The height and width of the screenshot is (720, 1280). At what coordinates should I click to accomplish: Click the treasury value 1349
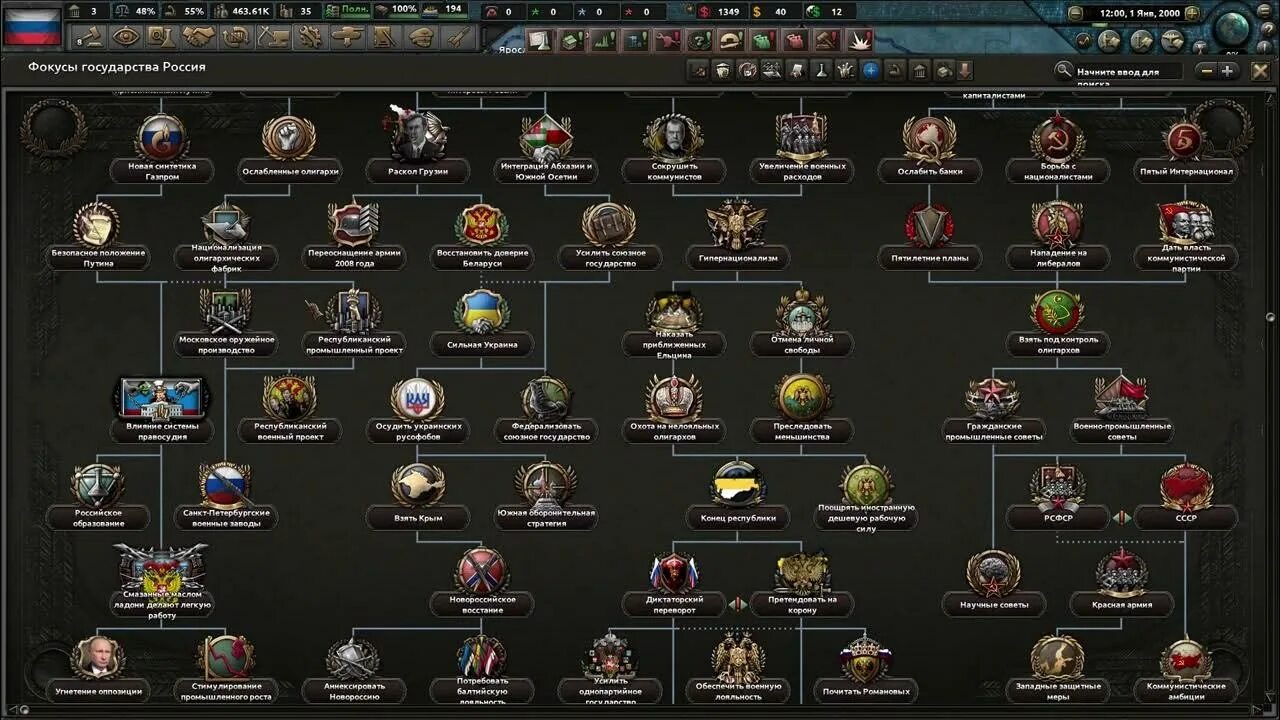pyautogui.click(x=728, y=12)
